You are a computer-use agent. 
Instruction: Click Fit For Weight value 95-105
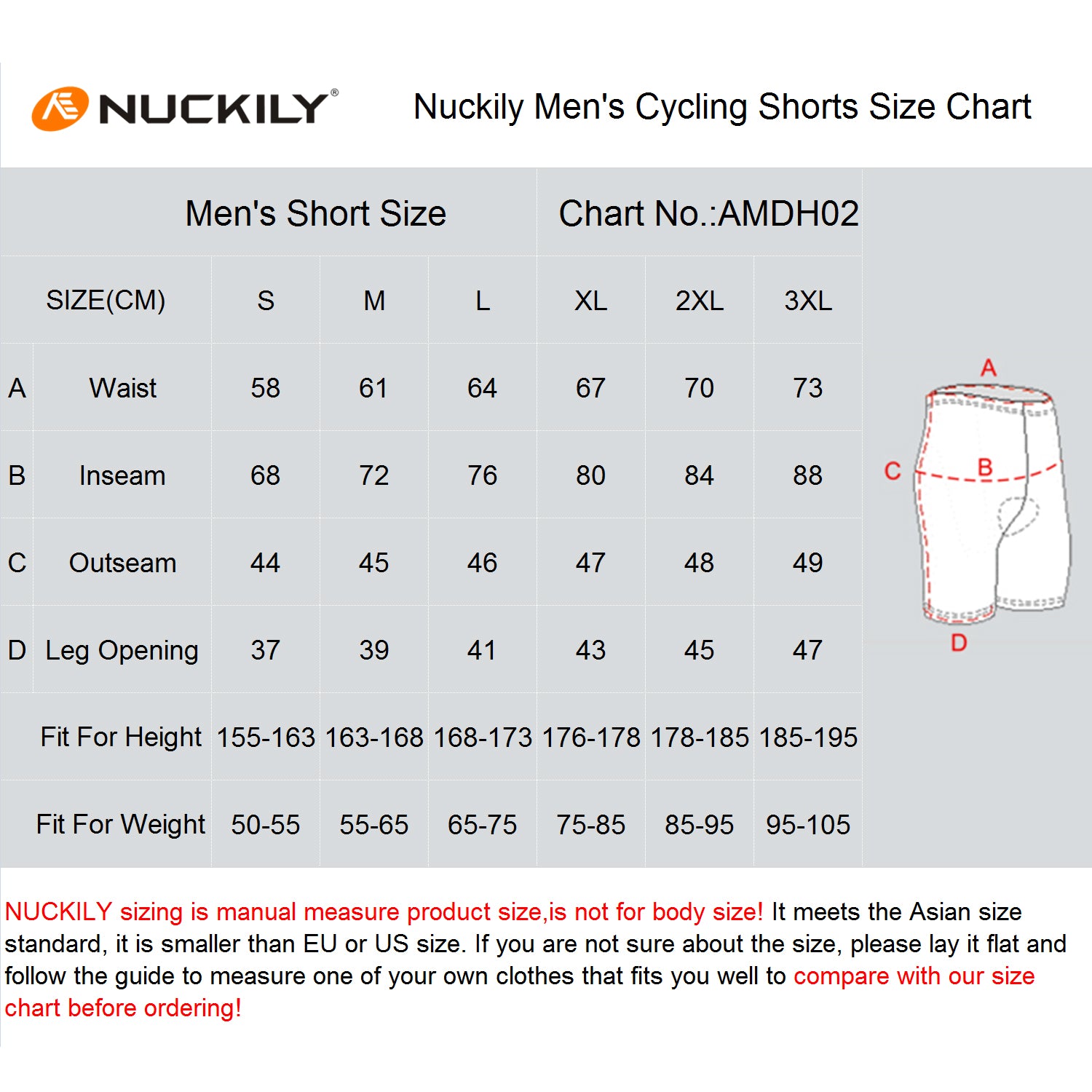[808, 825]
